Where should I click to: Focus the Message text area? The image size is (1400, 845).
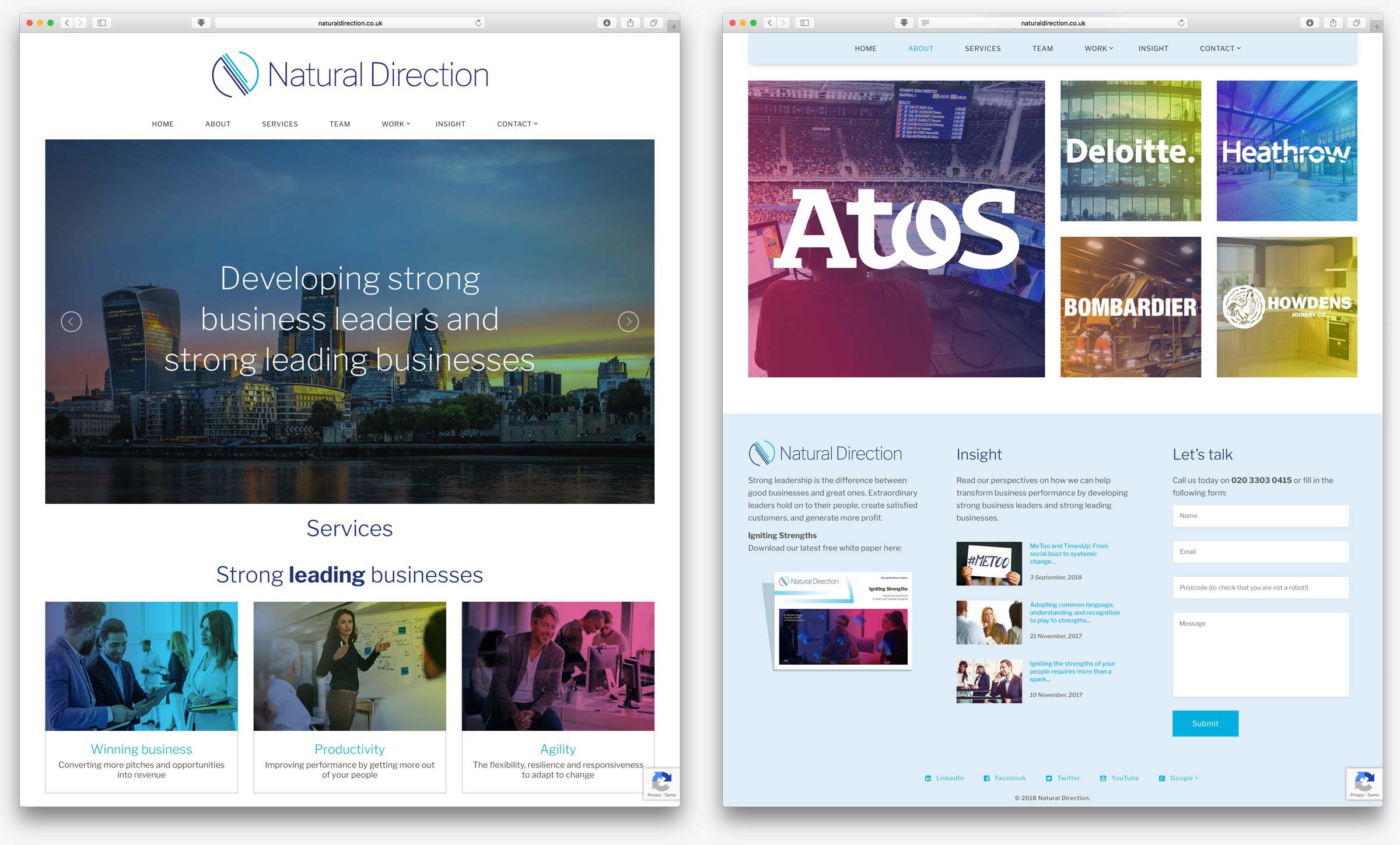point(1261,654)
